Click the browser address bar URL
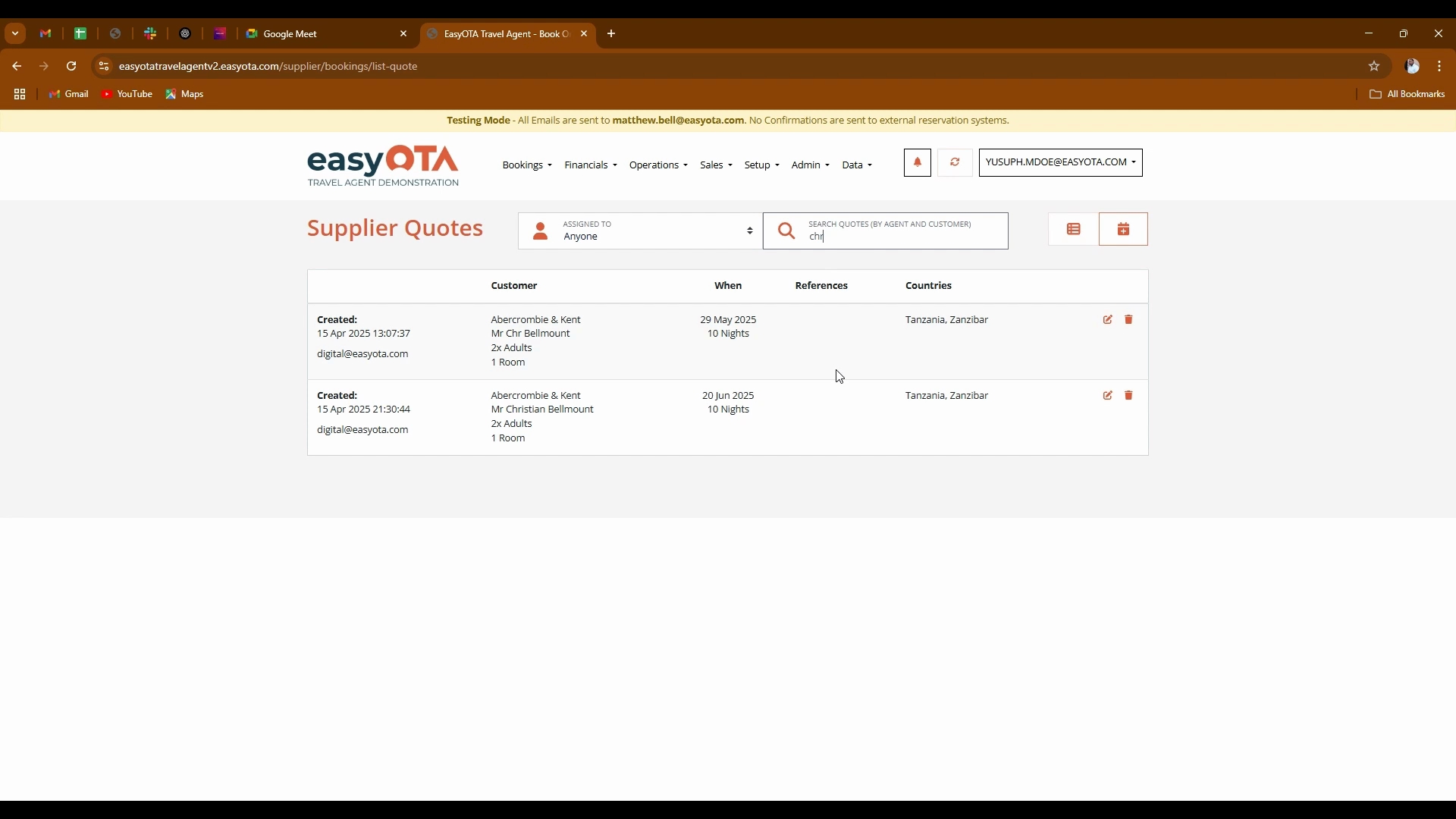 268,66
